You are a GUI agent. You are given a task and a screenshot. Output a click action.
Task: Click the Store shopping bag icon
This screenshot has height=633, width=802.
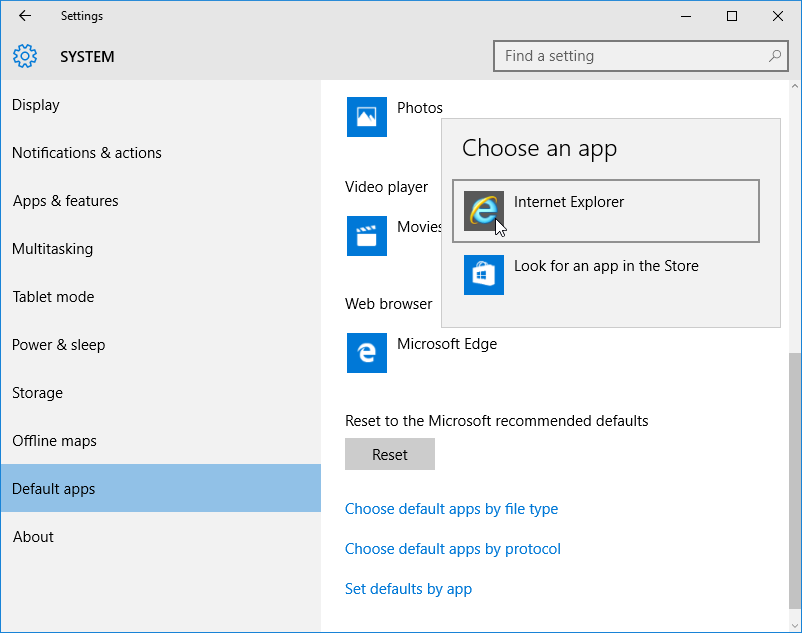coord(483,275)
